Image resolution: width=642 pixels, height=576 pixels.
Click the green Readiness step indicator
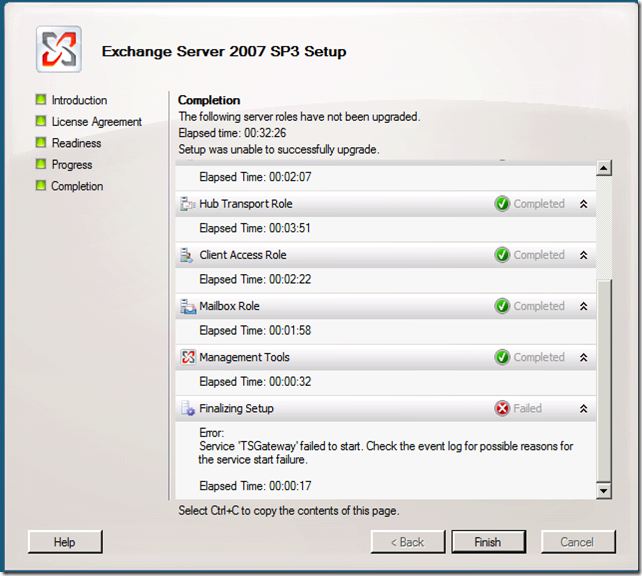tap(41, 142)
